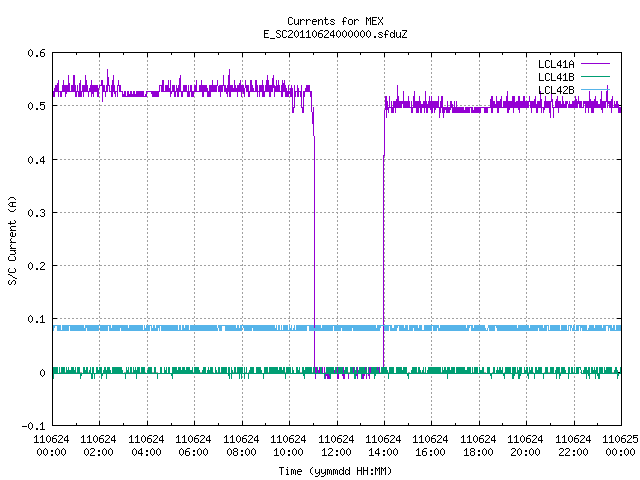Select the LCL42B legend label
The height and width of the screenshot is (480, 640).
tap(556, 90)
